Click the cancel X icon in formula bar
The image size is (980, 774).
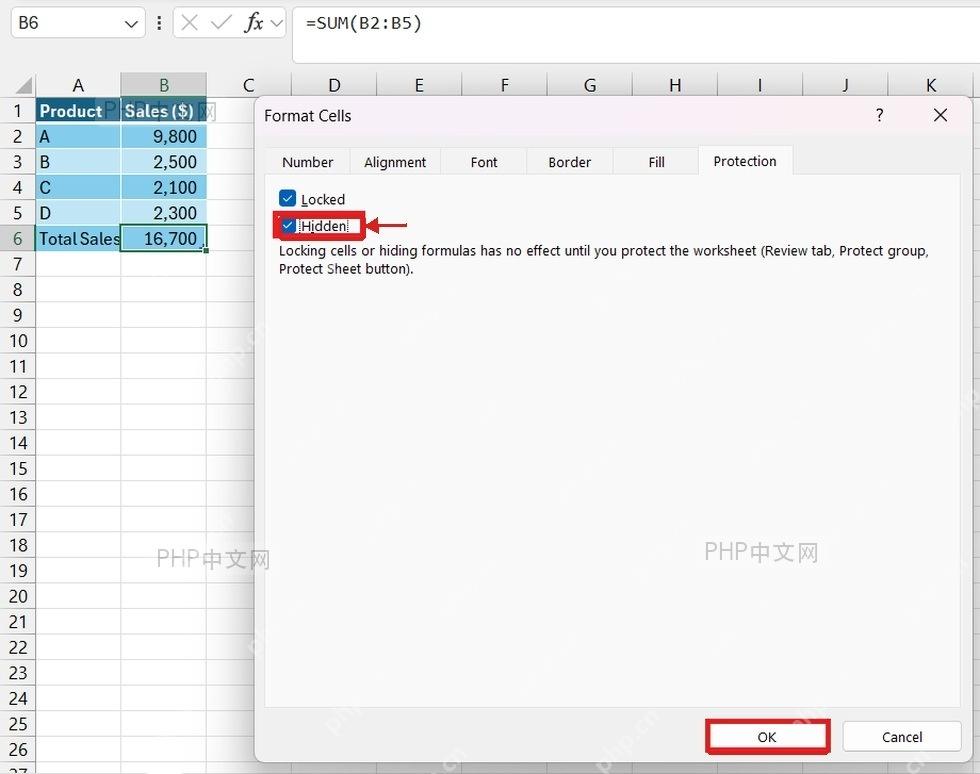(x=189, y=23)
